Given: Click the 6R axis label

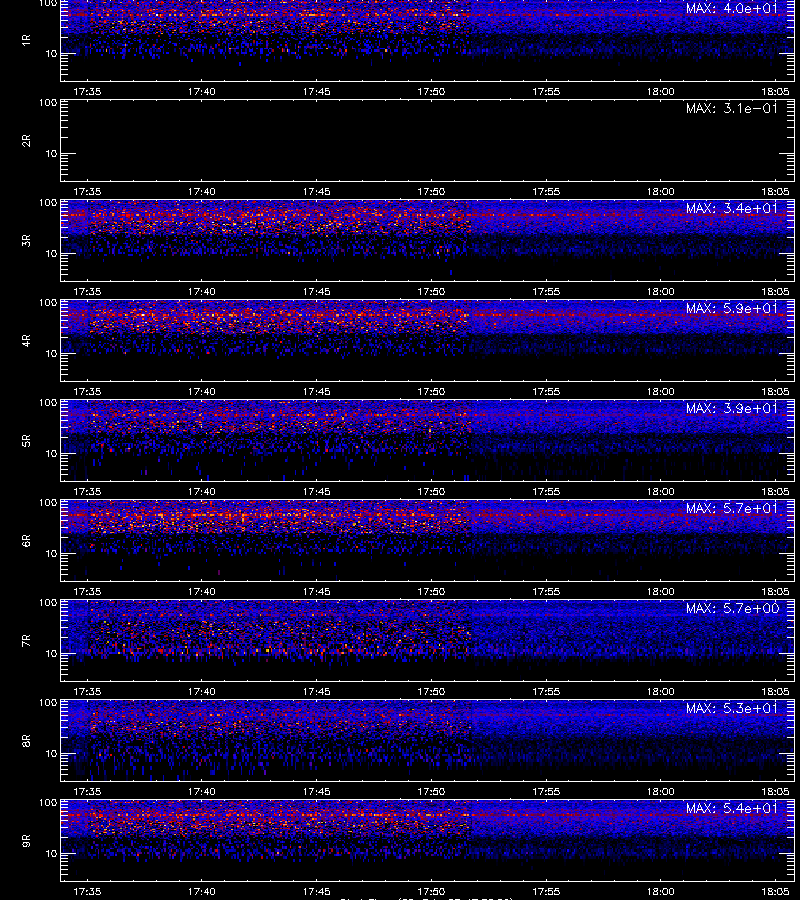Looking at the screenshot, I should coord(26,540).
